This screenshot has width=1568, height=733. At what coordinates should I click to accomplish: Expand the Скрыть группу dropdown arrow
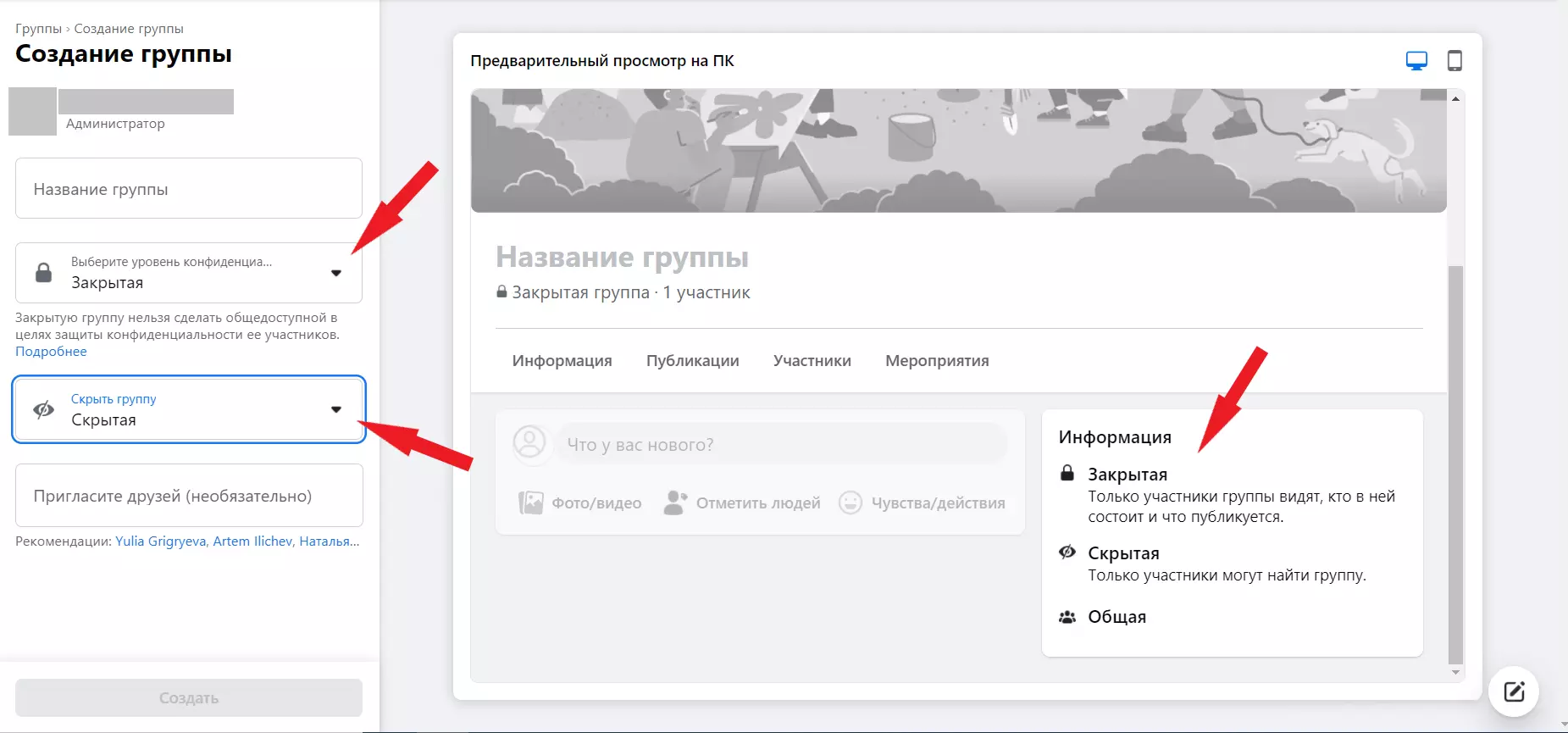point(336,409)
